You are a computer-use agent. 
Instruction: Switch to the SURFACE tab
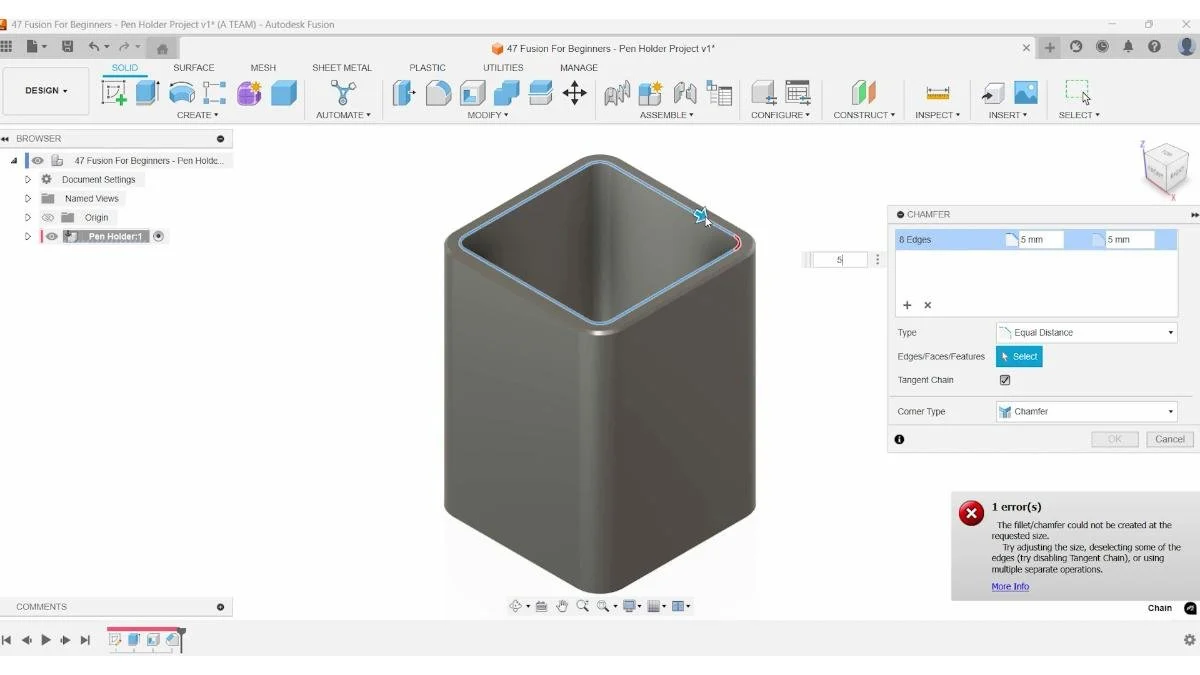(193, 68)
